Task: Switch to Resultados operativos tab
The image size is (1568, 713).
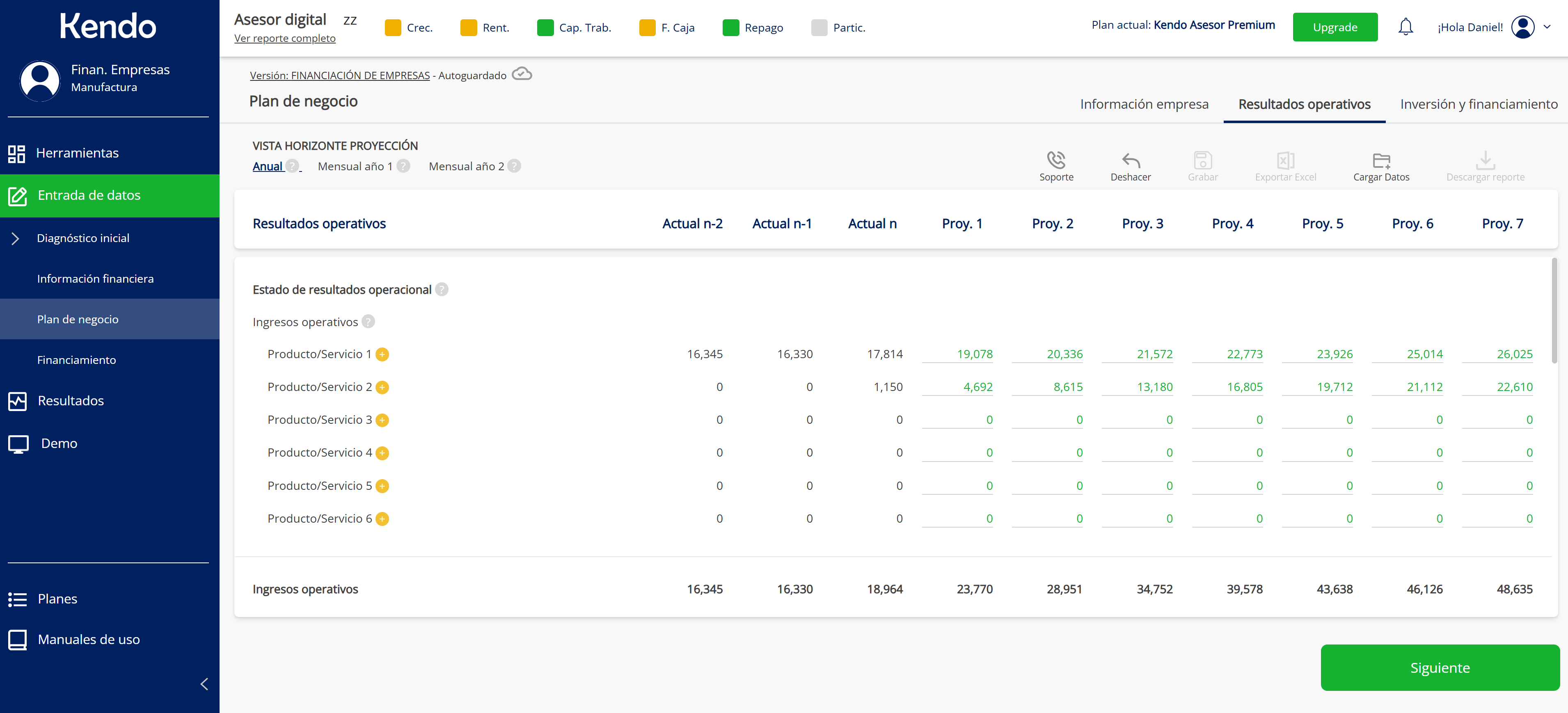Action: (1304, 104)
